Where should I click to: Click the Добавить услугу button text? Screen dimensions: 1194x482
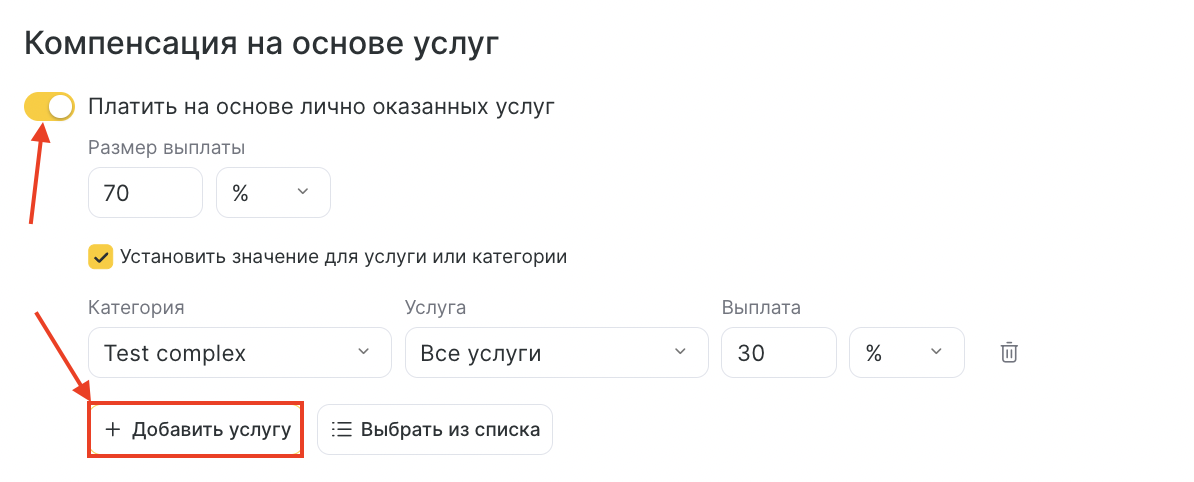(212, 429)
